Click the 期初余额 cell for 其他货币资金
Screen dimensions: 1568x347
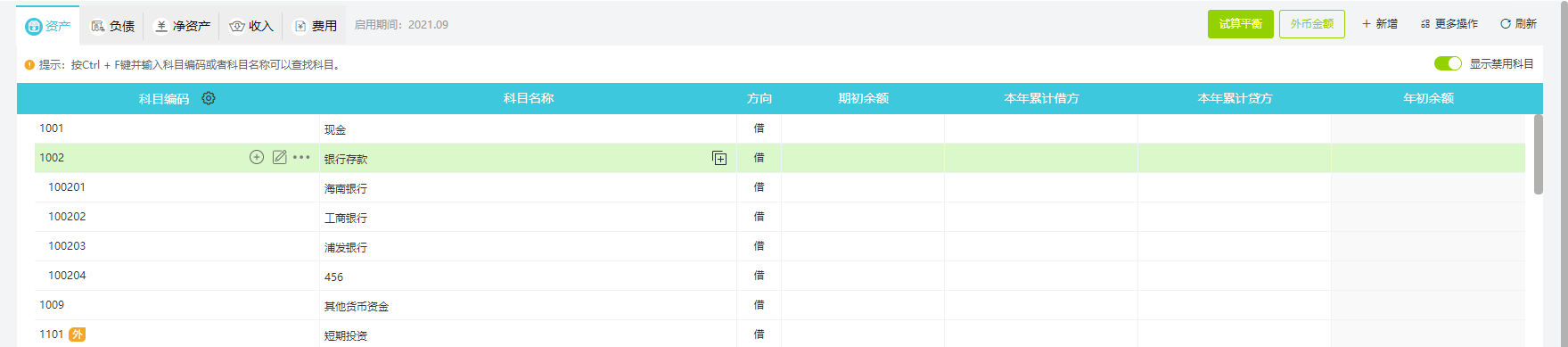(863, 305)
